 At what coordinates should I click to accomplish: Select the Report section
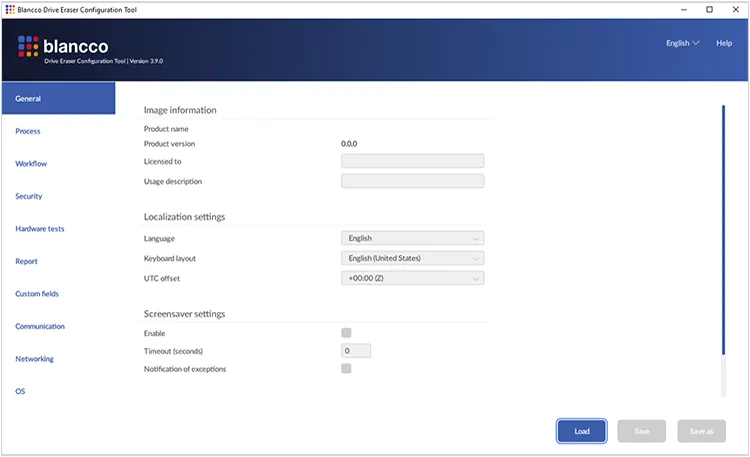[x=26, y=261]
